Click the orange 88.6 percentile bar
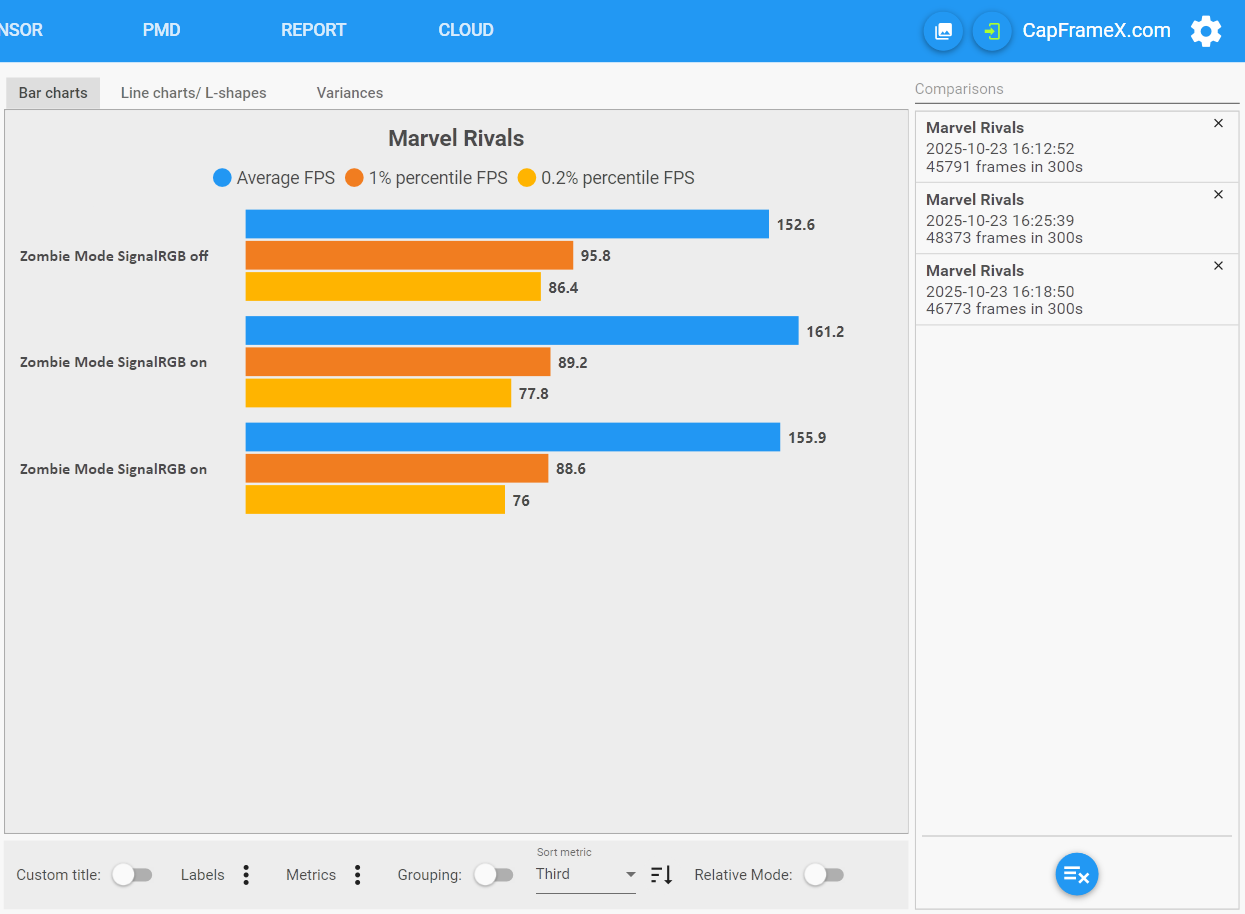 click(x=397, y=468)
